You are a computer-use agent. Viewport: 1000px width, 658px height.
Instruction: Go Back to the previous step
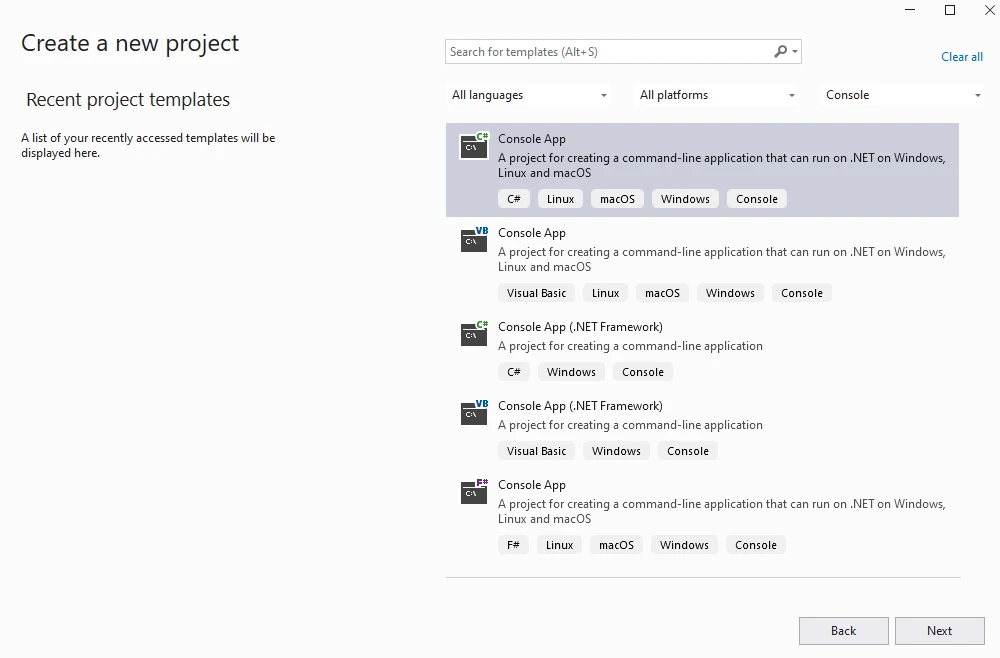point(843,631)
